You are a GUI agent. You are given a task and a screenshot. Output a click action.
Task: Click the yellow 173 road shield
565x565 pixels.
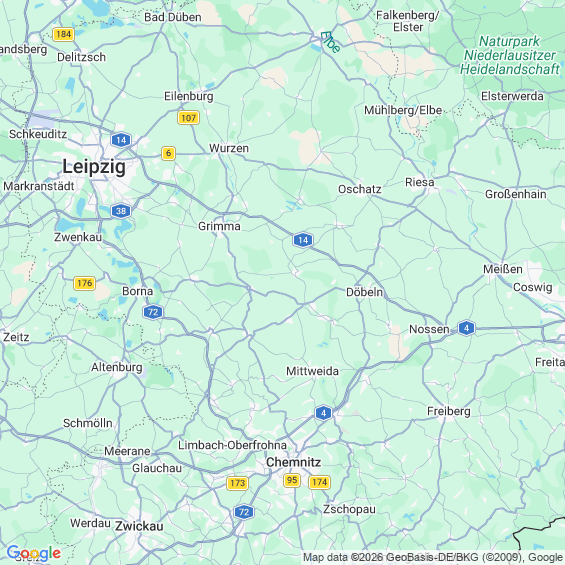[x=237, y=483]
